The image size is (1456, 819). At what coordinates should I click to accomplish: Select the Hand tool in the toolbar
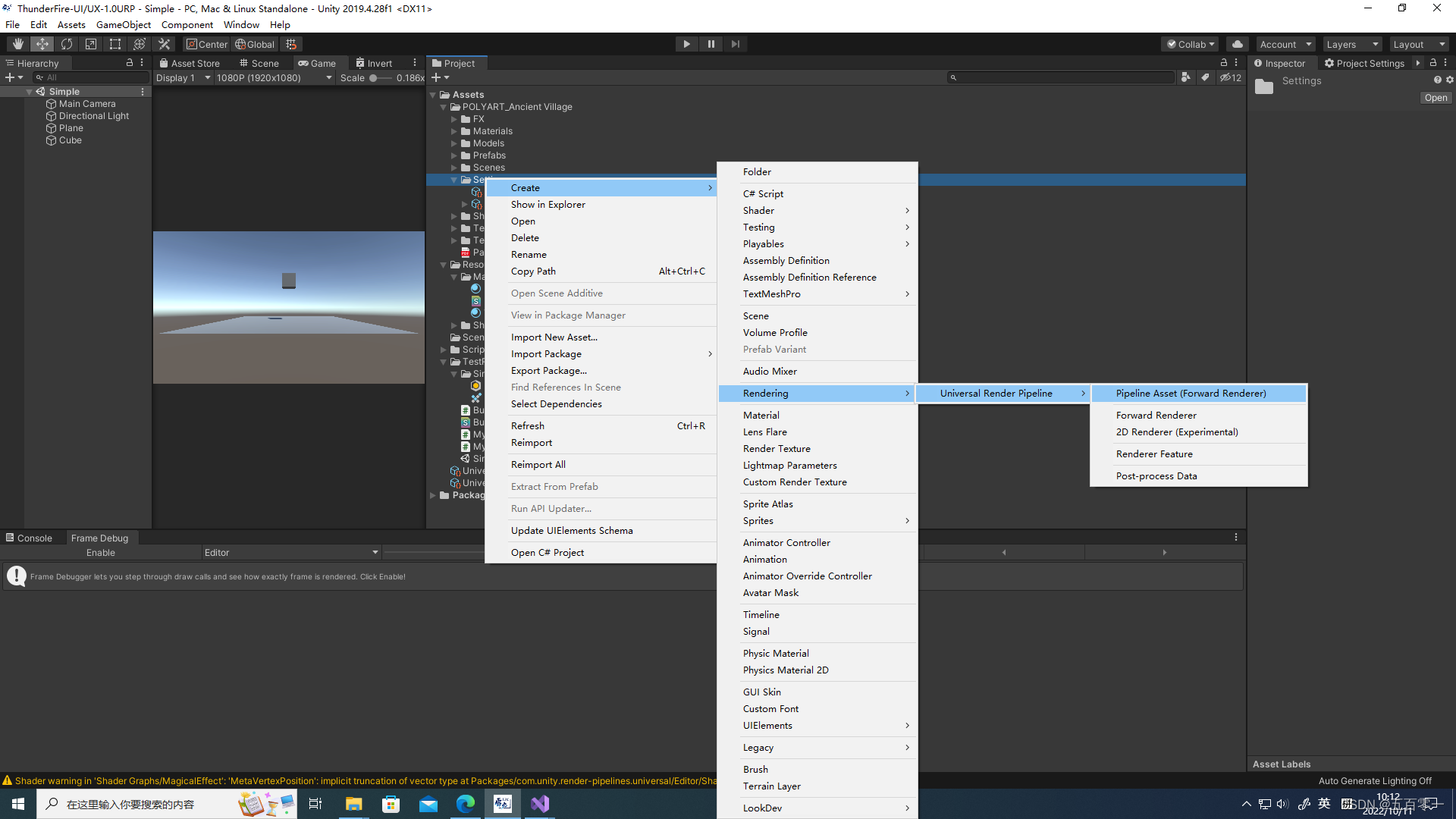pyautogui.click(x=17, y=43)
